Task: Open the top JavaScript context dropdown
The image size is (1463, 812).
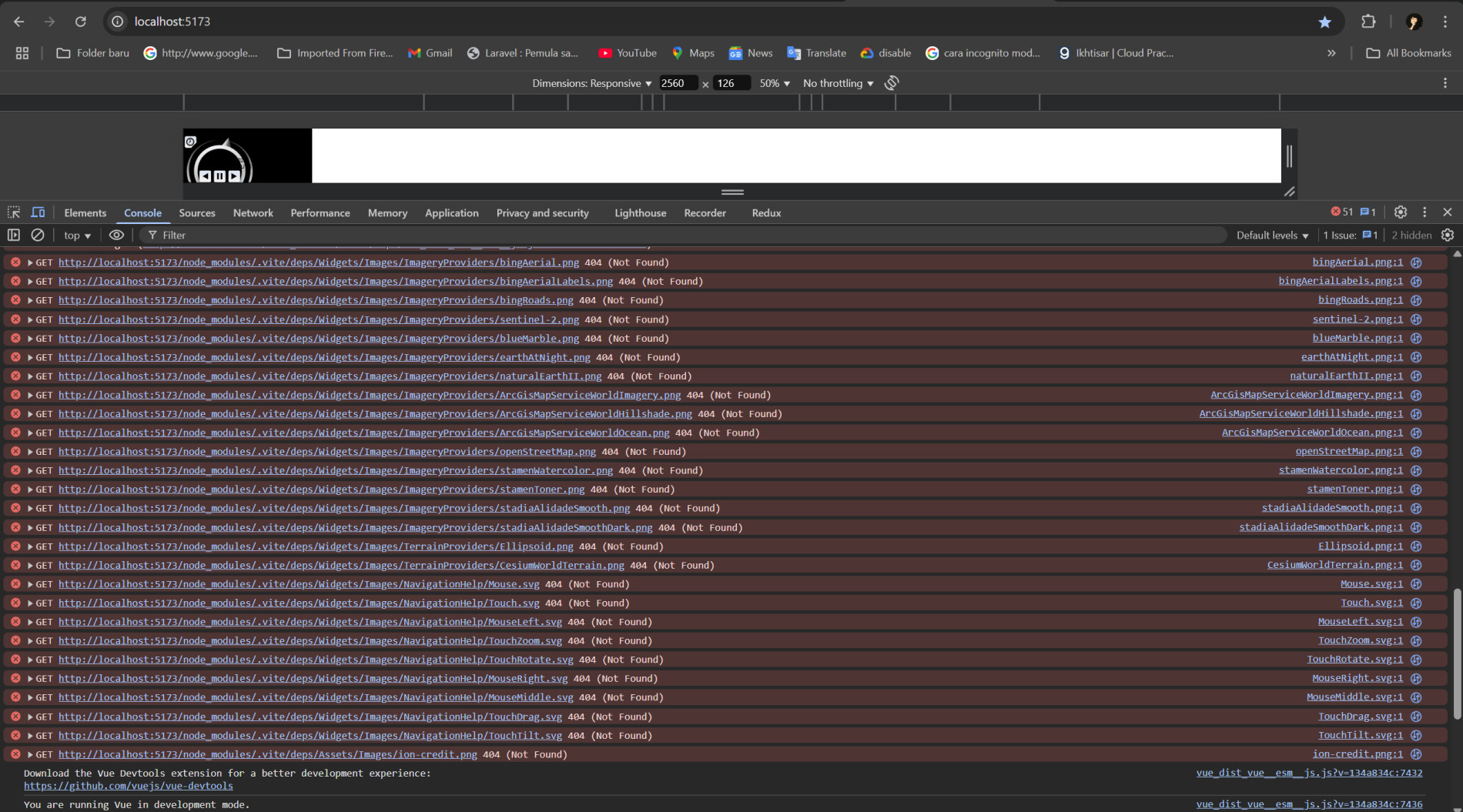Action: [77, 236]
